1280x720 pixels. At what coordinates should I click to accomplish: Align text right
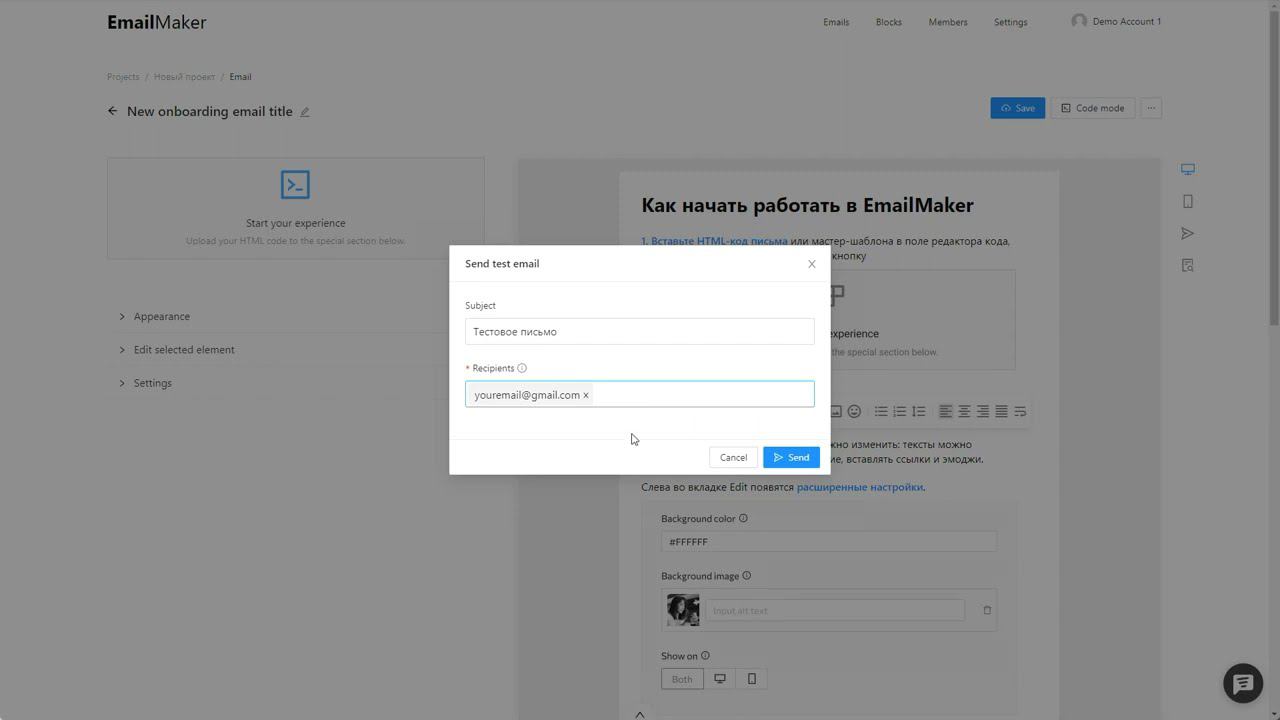(x=983, y=411)
